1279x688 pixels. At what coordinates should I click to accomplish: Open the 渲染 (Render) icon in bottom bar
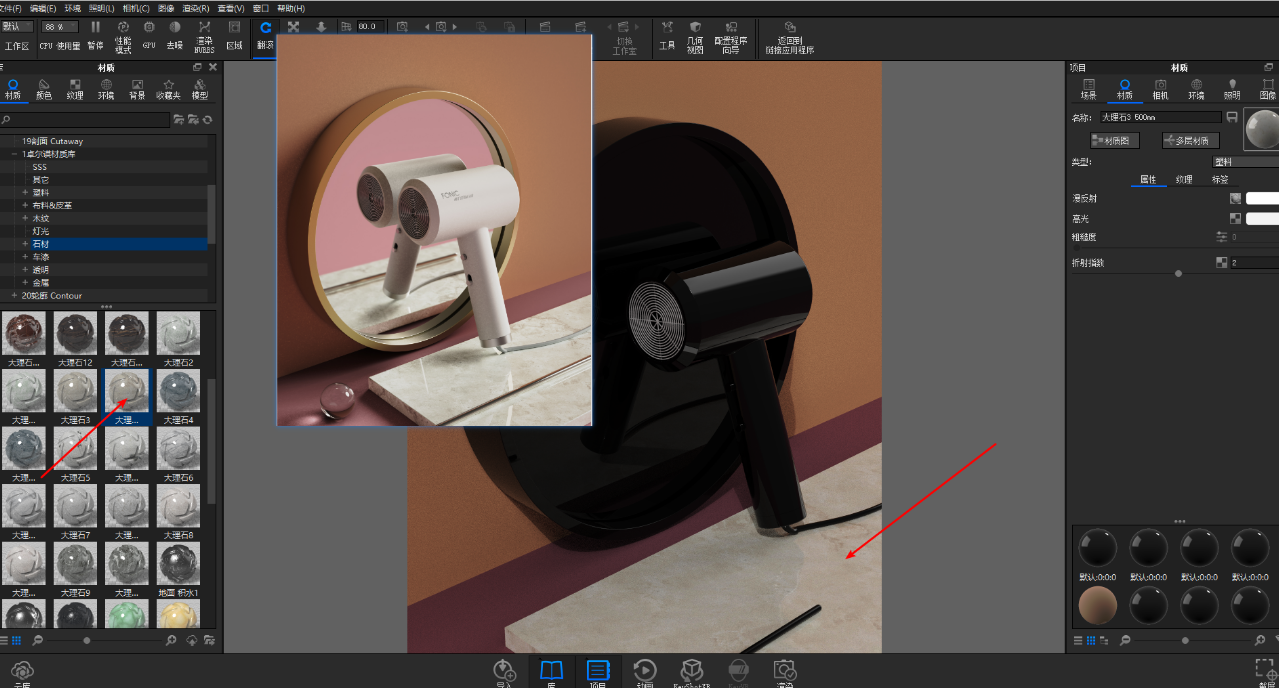[785, 671]
